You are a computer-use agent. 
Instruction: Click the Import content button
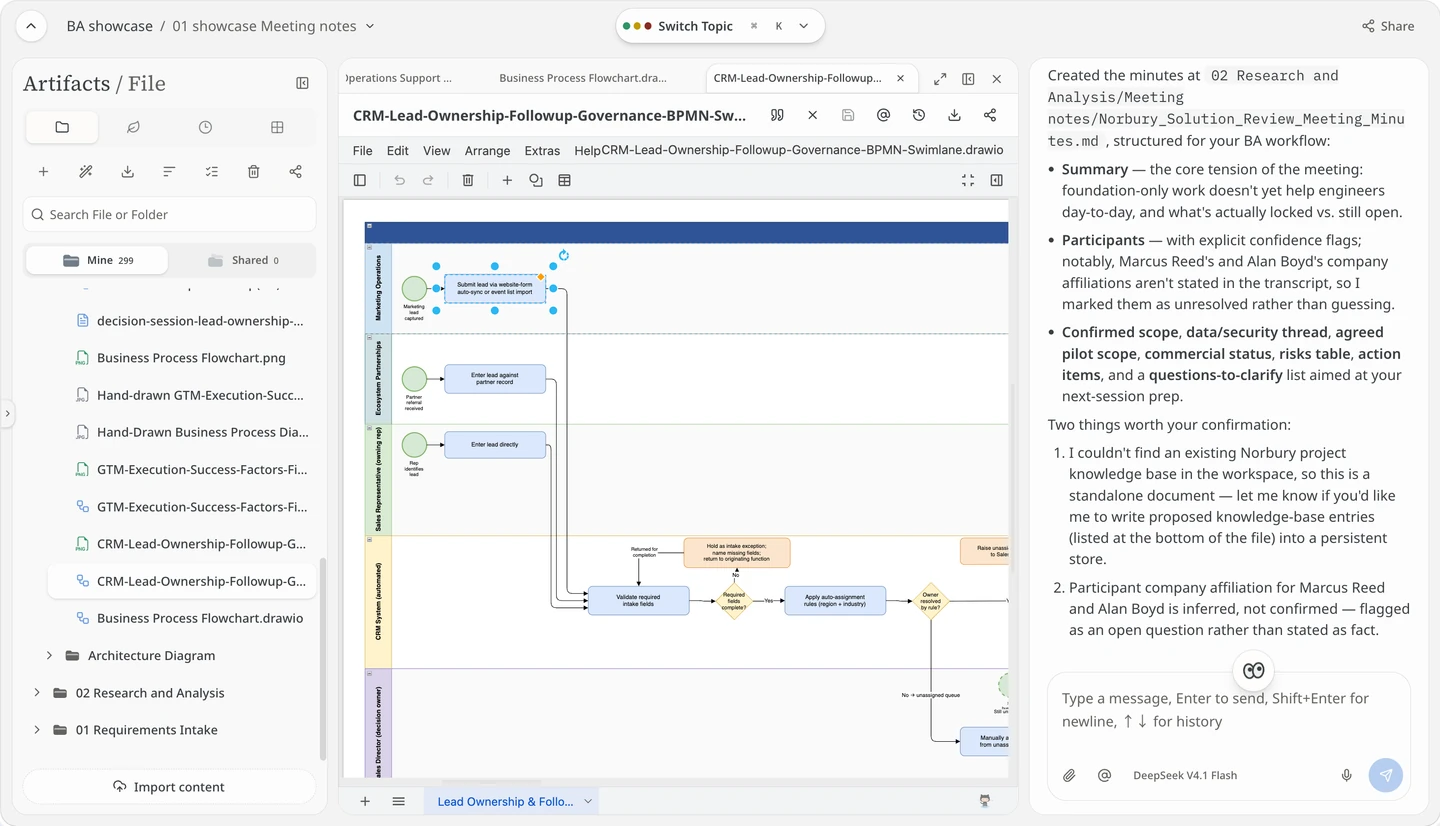coord(169,786)
